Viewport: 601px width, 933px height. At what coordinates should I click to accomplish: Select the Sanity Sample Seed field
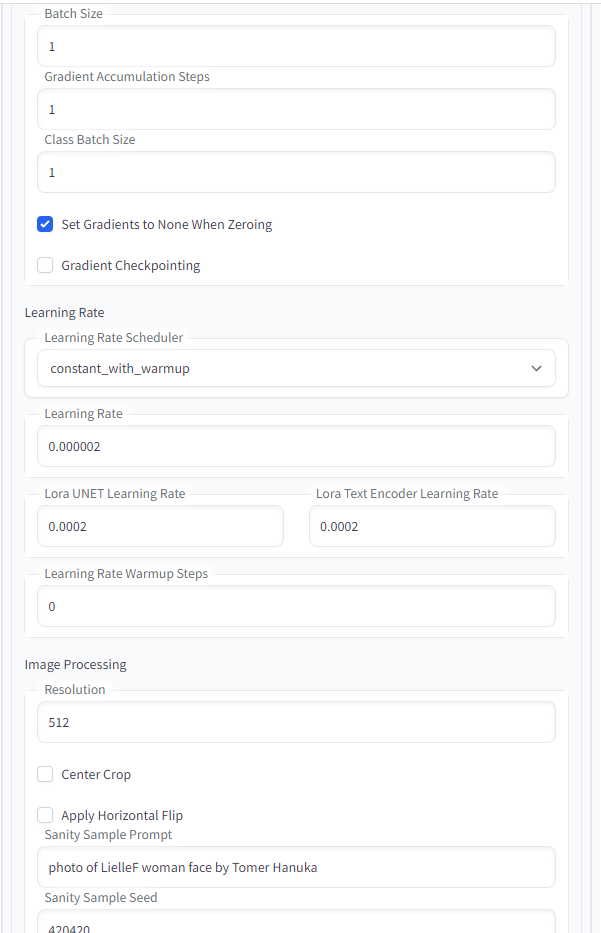pos(296,925)
